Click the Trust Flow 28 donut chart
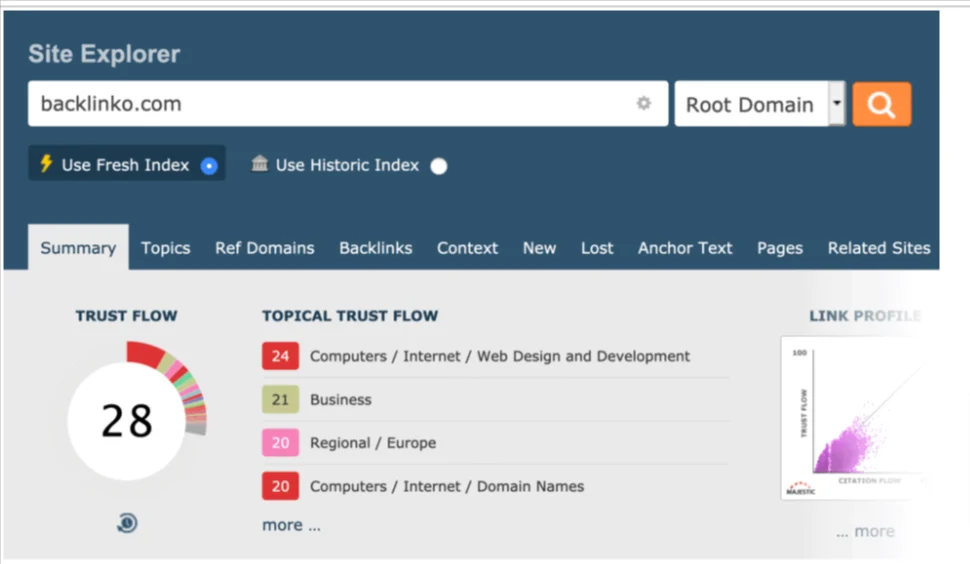 coord(127,421)
